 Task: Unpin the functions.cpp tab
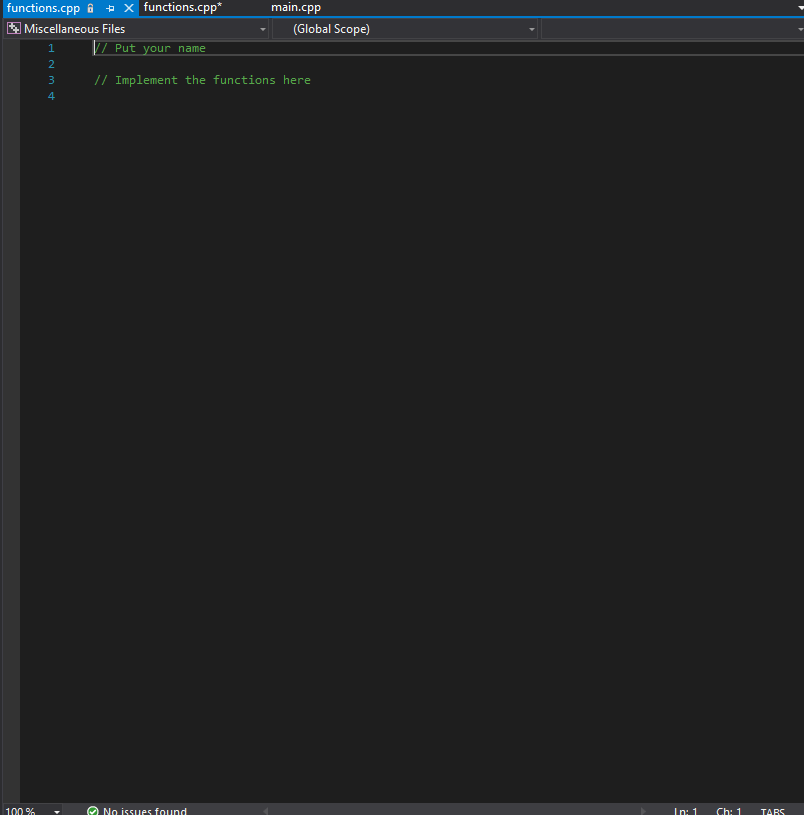[x=110, y=7]
